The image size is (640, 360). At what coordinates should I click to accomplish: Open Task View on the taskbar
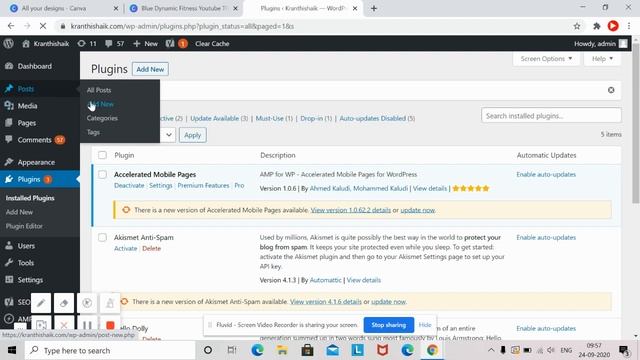pyautogui.click(x=232, y=350)
